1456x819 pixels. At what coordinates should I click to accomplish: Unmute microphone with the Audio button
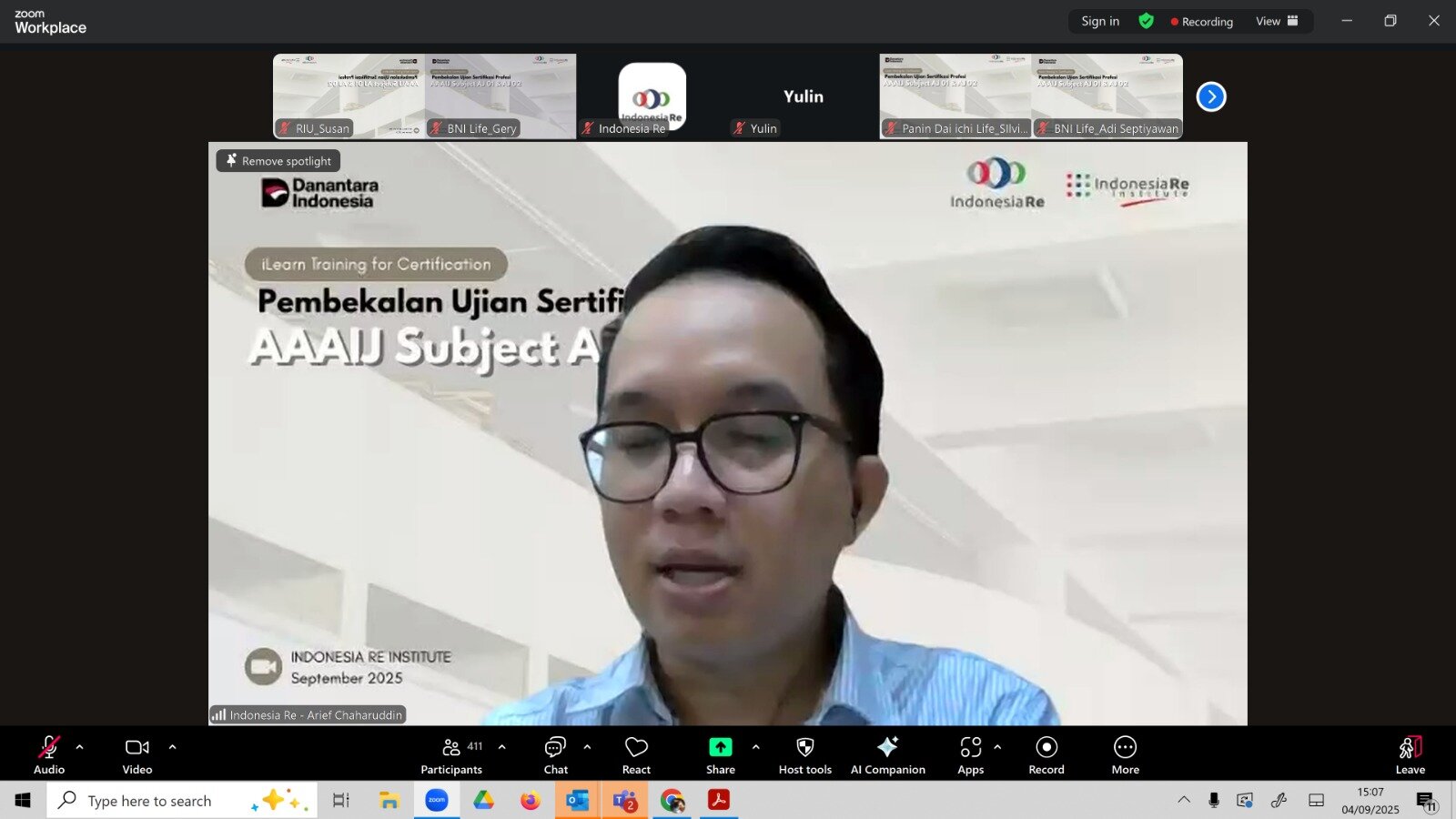pyautogui.click(x=49, y=755)
